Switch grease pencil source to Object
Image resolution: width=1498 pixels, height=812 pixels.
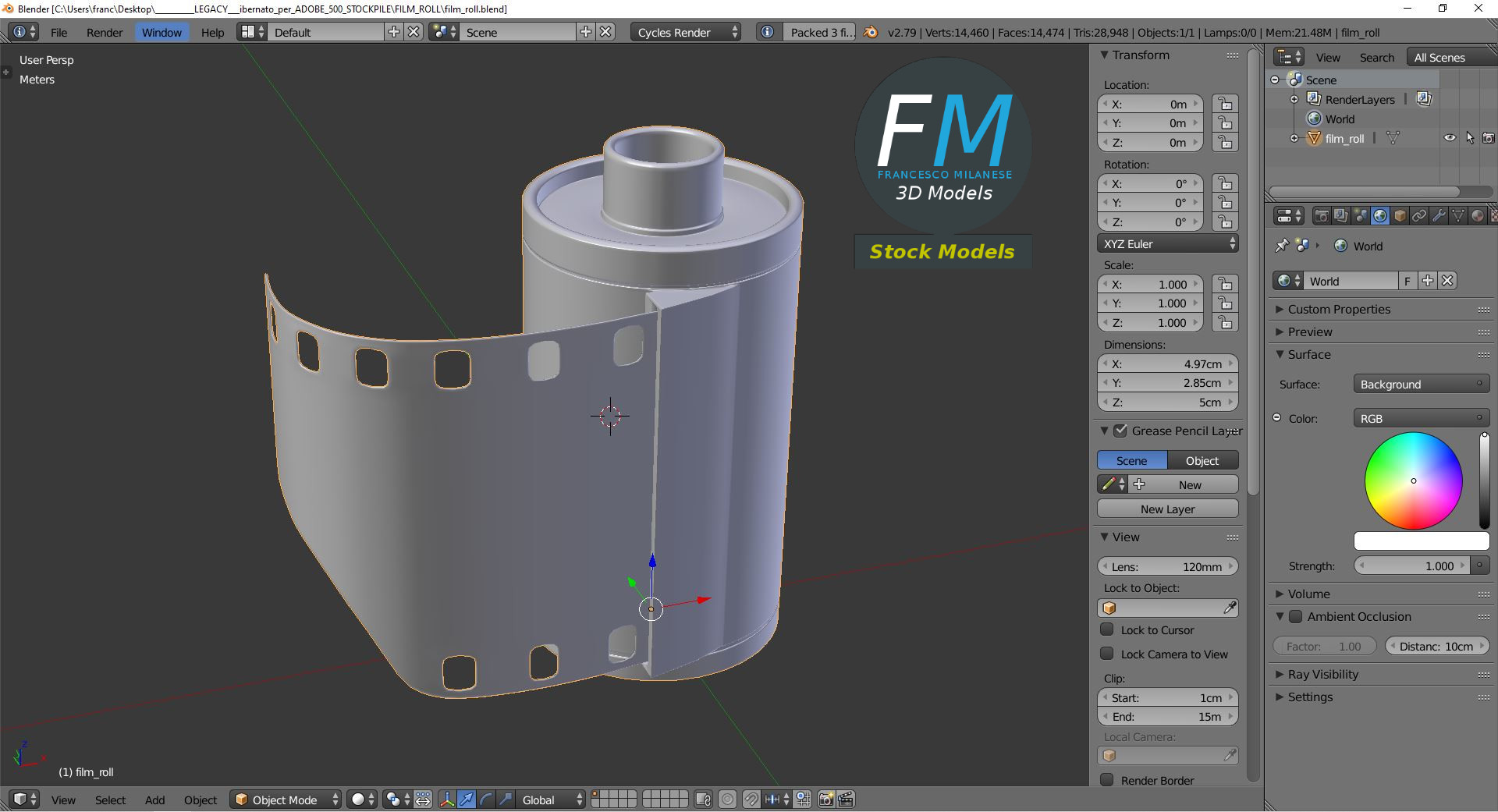[1202, 460]
